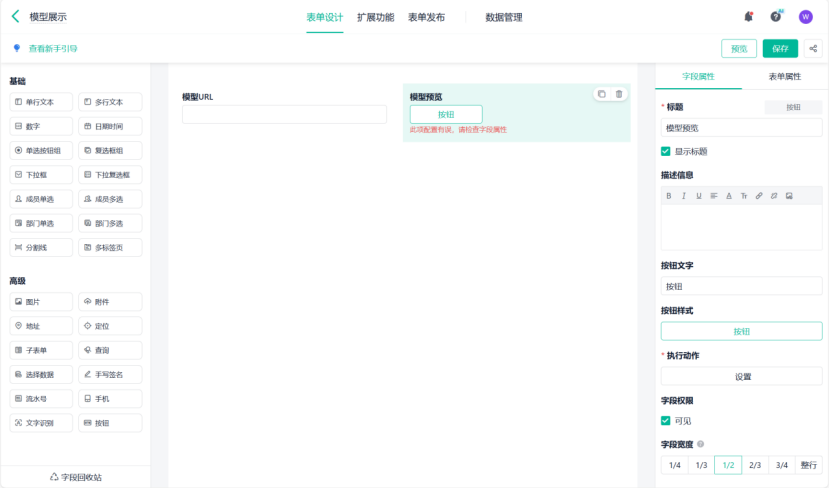Add a 复选框组 field component
829x489 pixels.
point(110,151)
